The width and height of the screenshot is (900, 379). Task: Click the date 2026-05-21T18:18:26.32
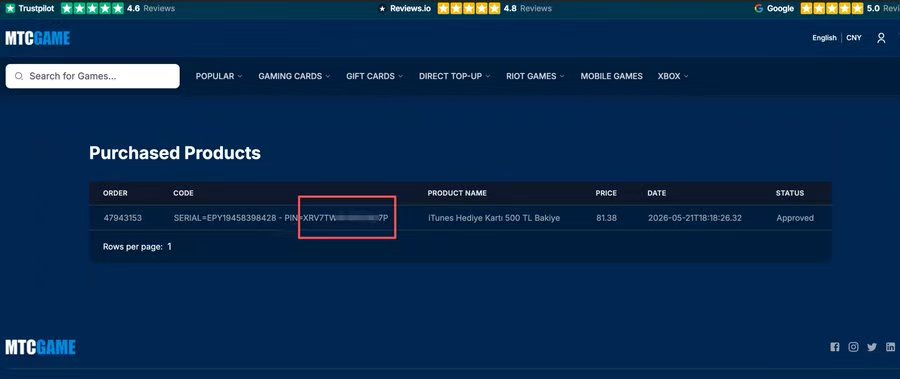point(695,218)
